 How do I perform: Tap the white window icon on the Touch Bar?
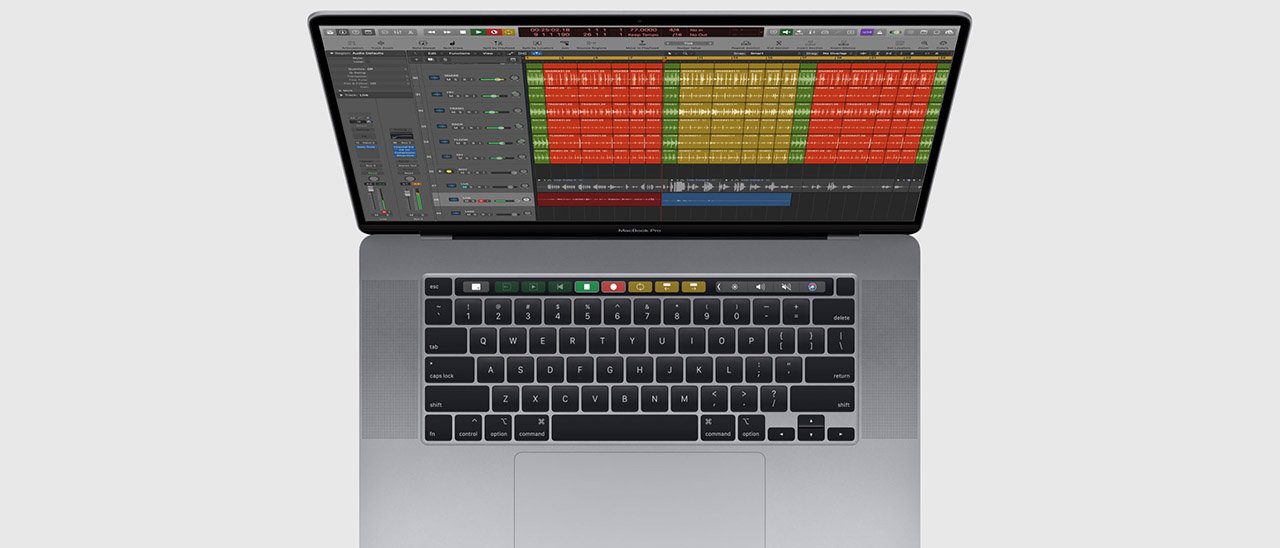tap(476, 286)
